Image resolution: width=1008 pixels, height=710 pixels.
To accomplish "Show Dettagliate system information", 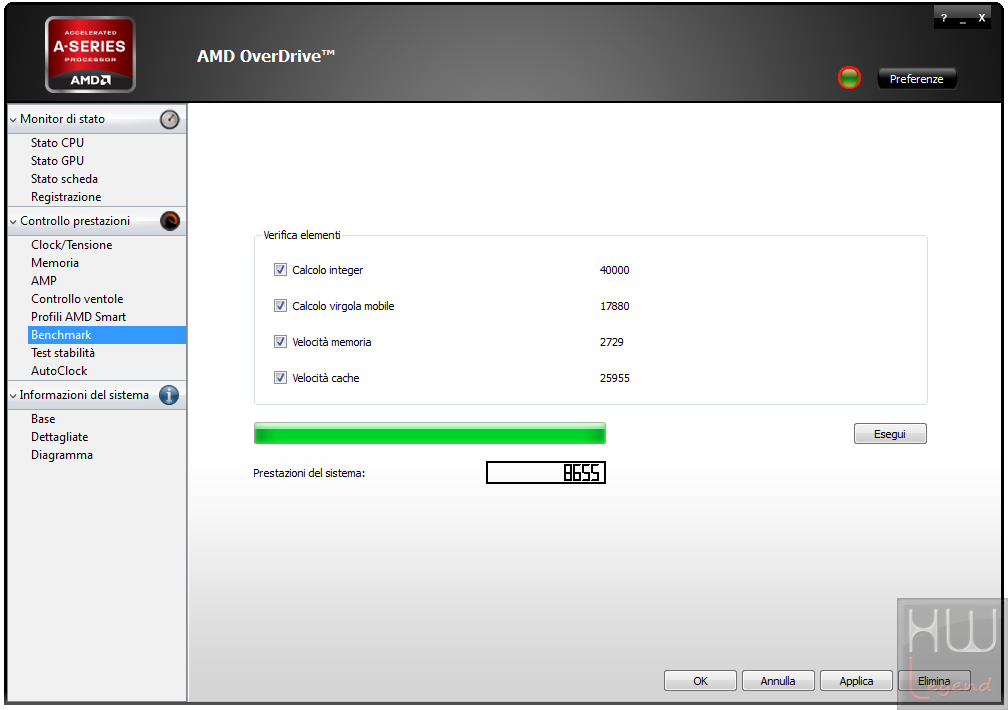I will click(60, 437).
